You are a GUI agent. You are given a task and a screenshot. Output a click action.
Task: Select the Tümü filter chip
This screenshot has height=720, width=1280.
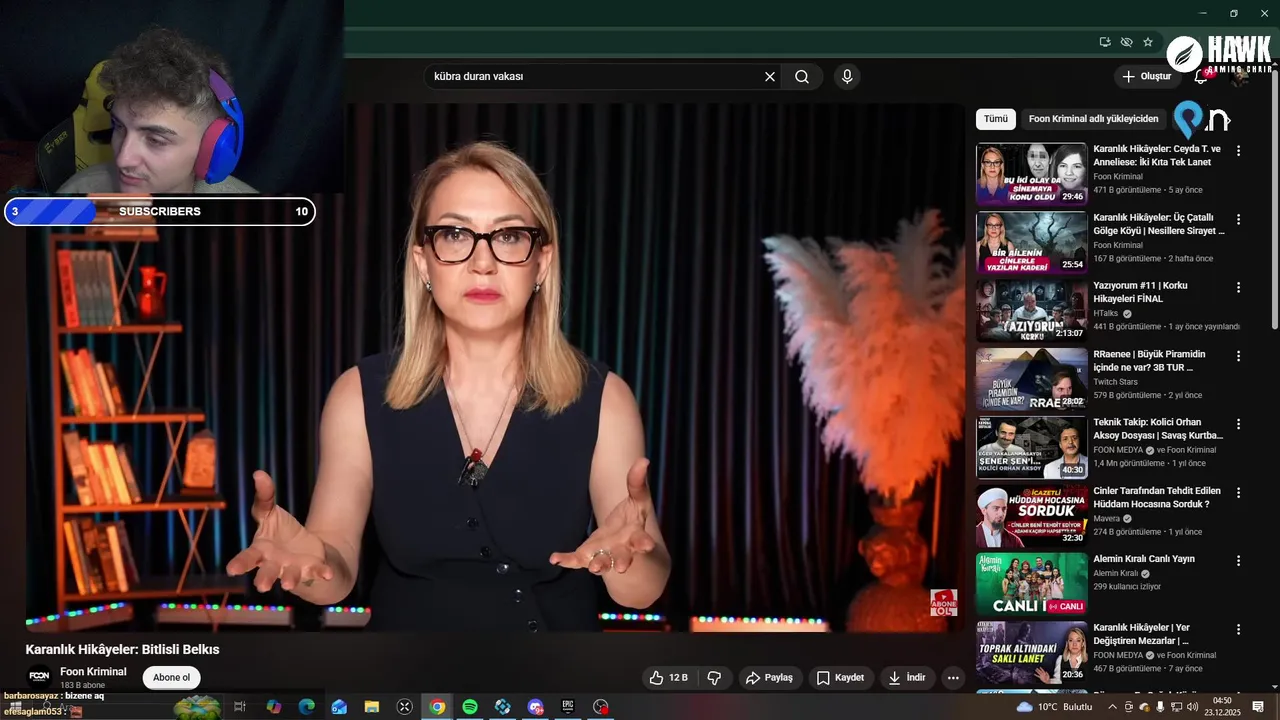(x=996, y=119)
